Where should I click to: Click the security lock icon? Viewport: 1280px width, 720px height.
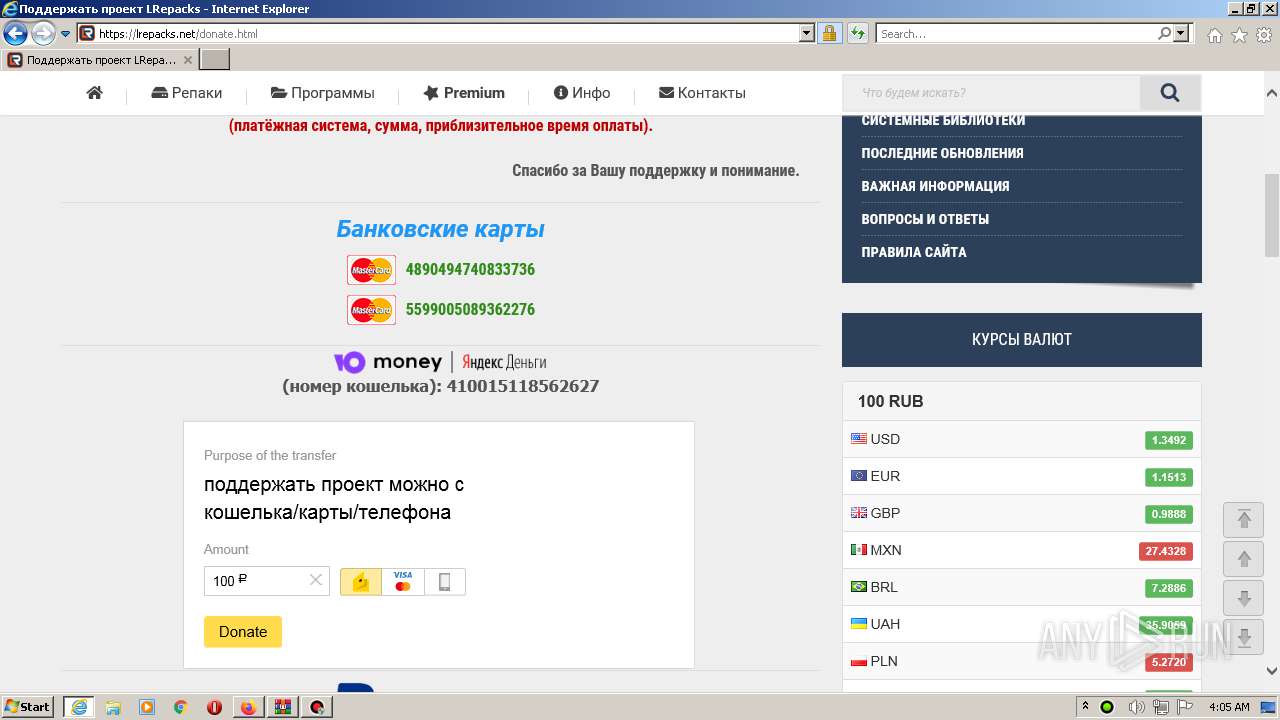[x=829, y=34]
